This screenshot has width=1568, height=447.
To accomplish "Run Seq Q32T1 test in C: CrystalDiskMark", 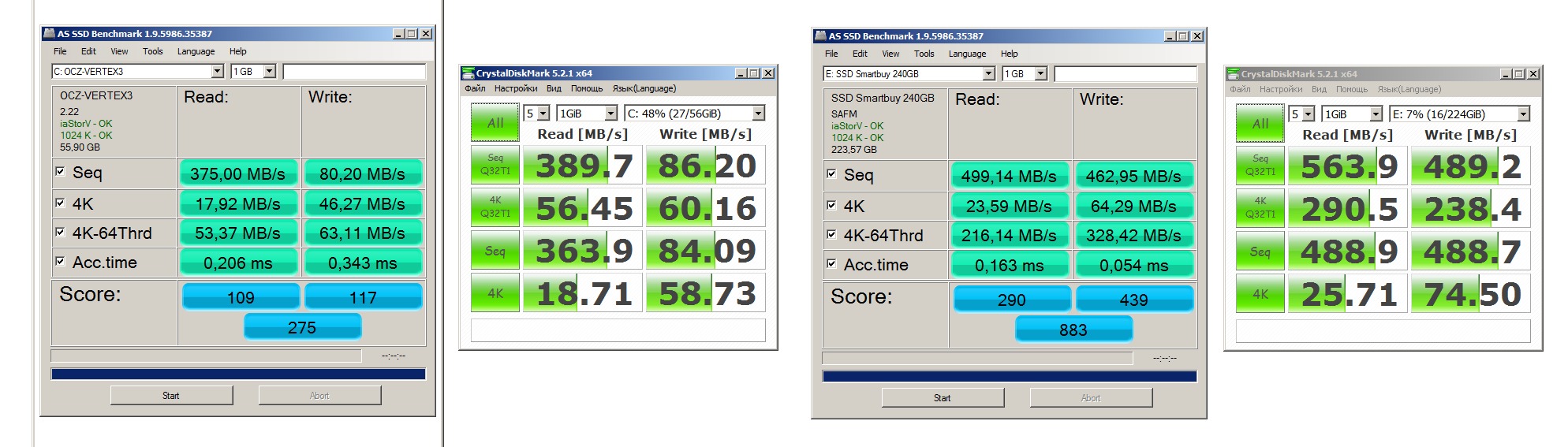I will (x=495, y=164).
